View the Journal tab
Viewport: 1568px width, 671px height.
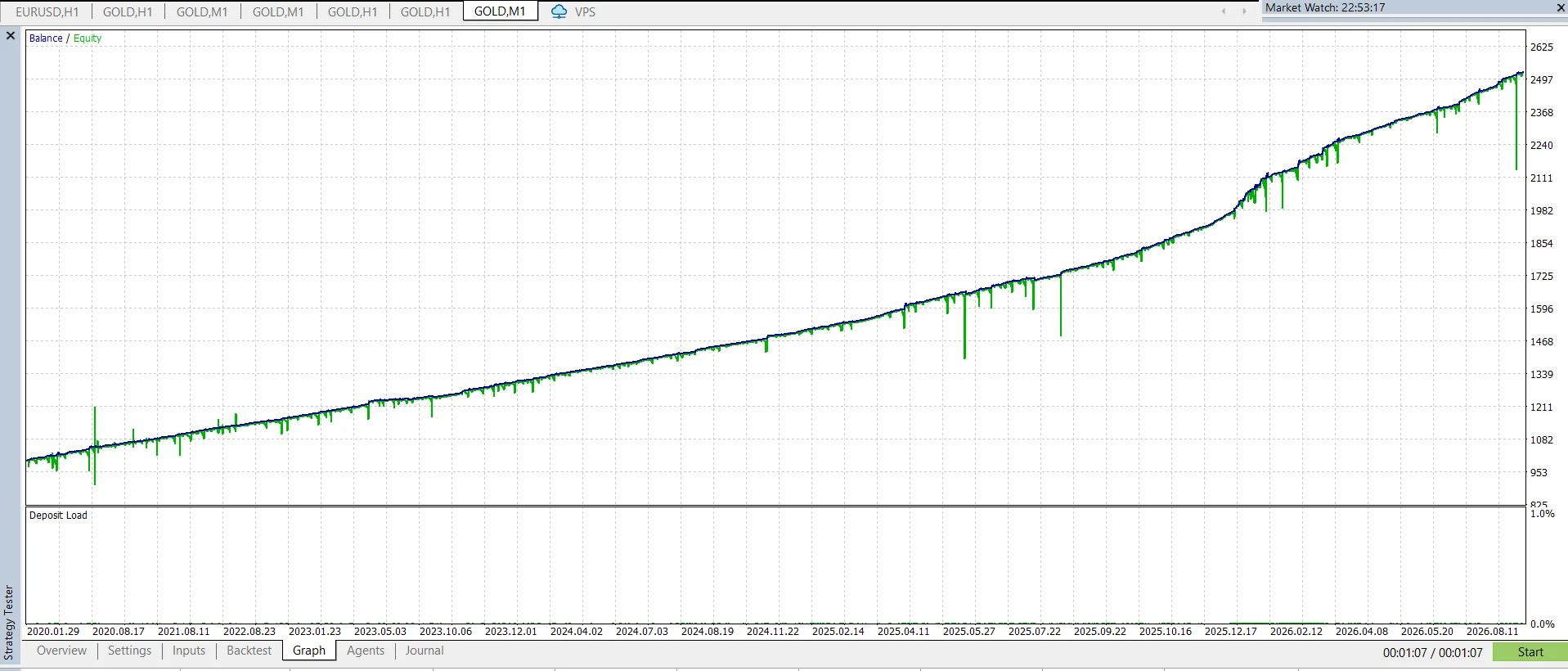(425, 651)
